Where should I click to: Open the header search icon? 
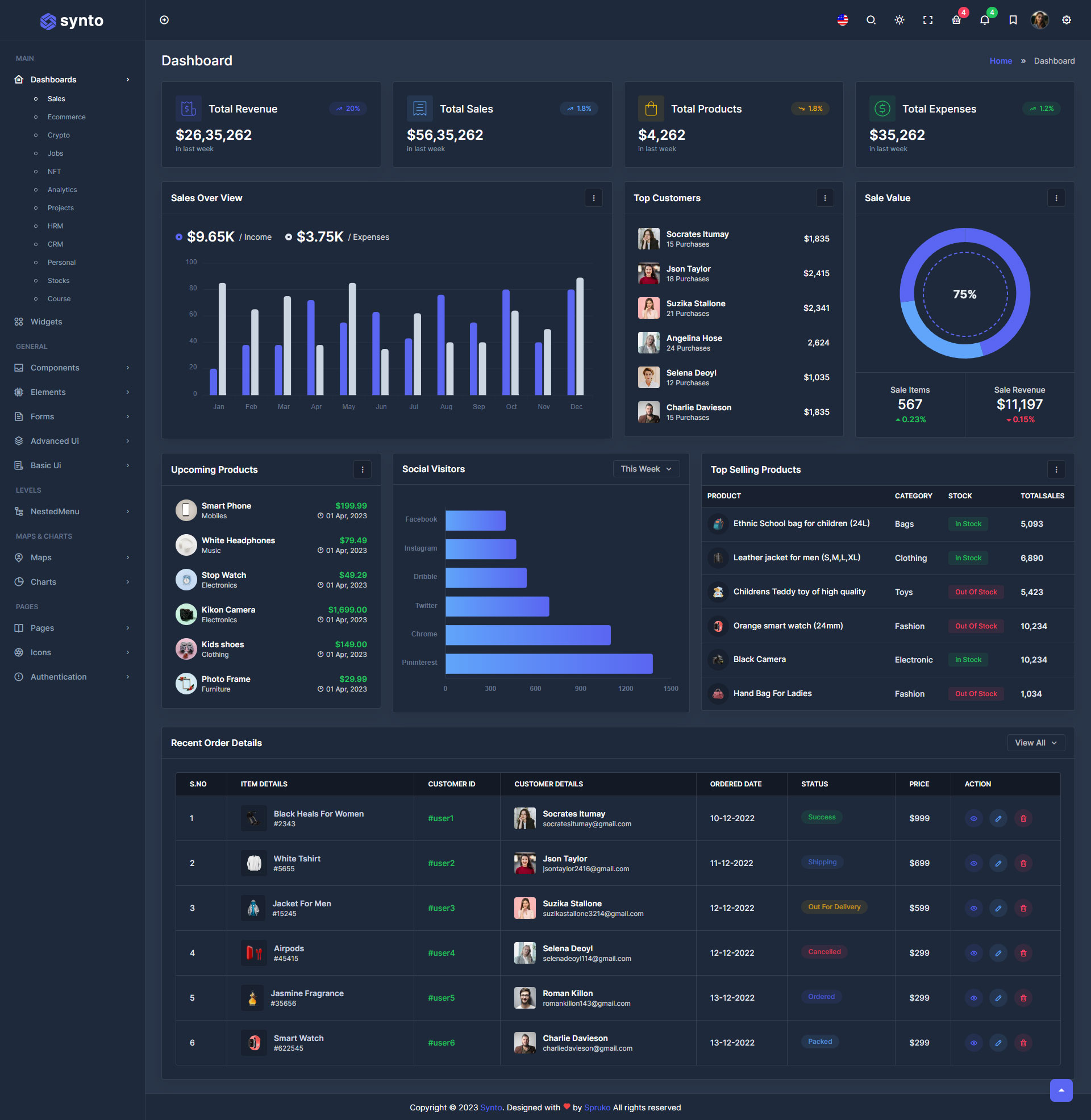(x=871, y=20)
